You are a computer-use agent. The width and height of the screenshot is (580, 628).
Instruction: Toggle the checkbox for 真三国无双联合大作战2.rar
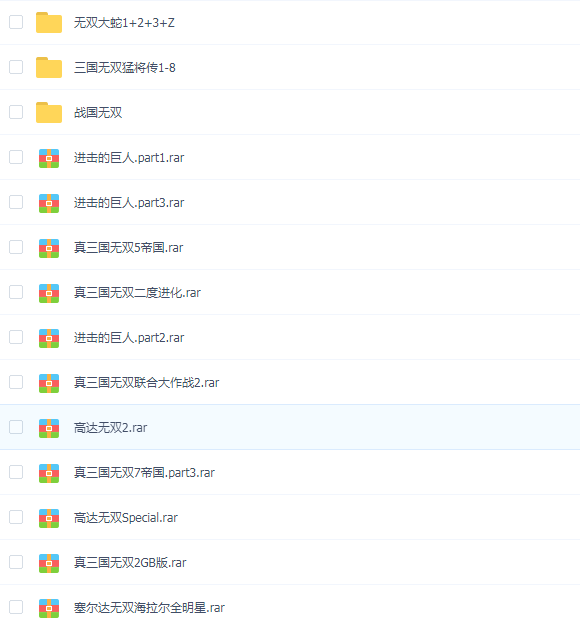click(16, 382)
